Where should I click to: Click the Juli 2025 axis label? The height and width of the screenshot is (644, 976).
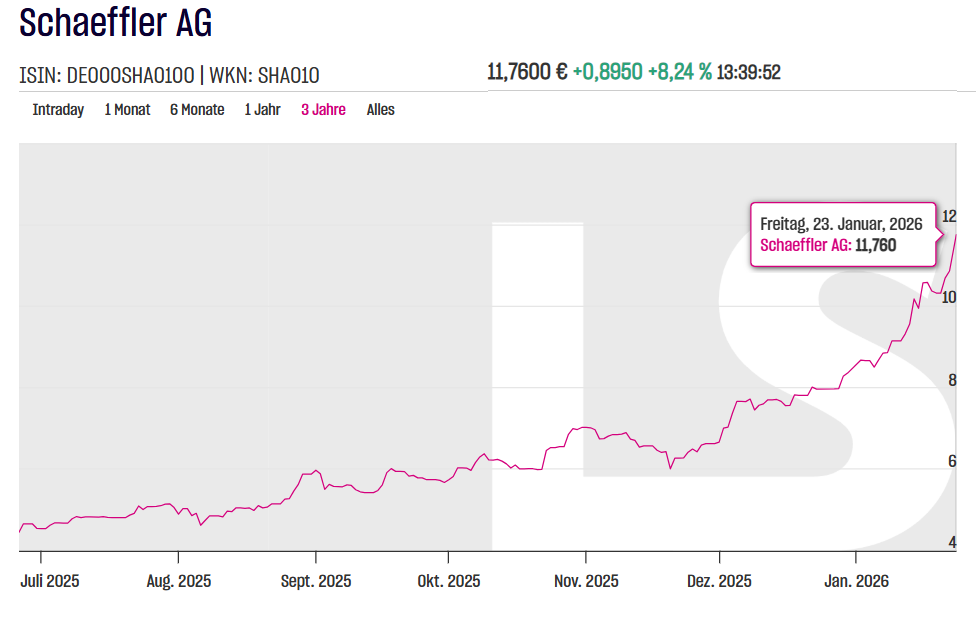50,581
